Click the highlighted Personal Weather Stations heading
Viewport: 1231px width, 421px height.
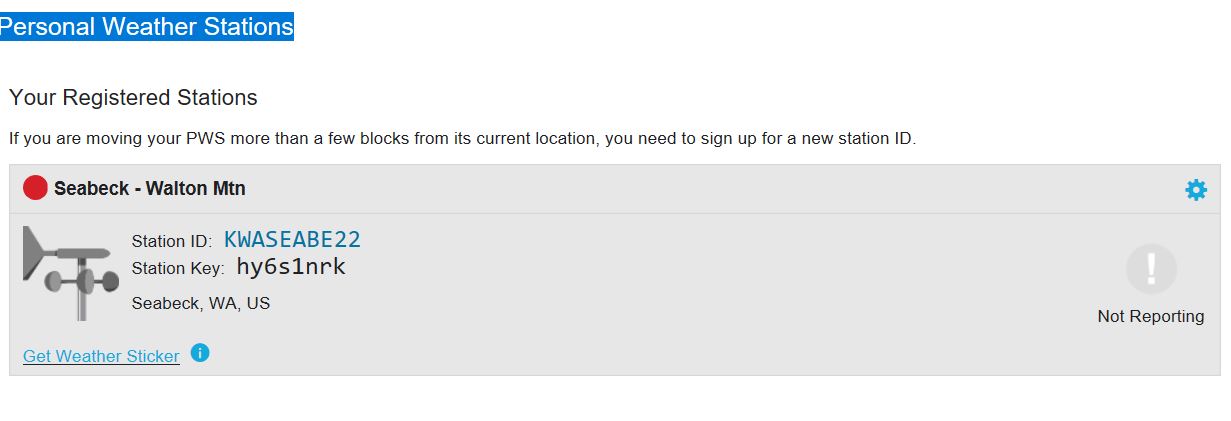click(x=147, y=27)
